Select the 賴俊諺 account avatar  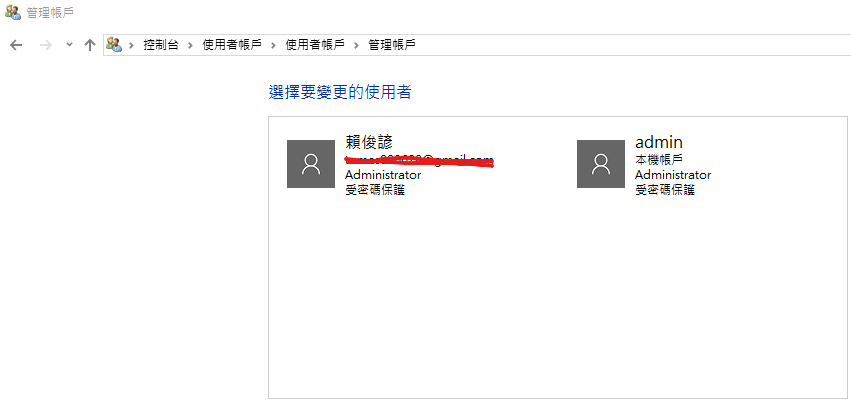(x=311, y=164)
